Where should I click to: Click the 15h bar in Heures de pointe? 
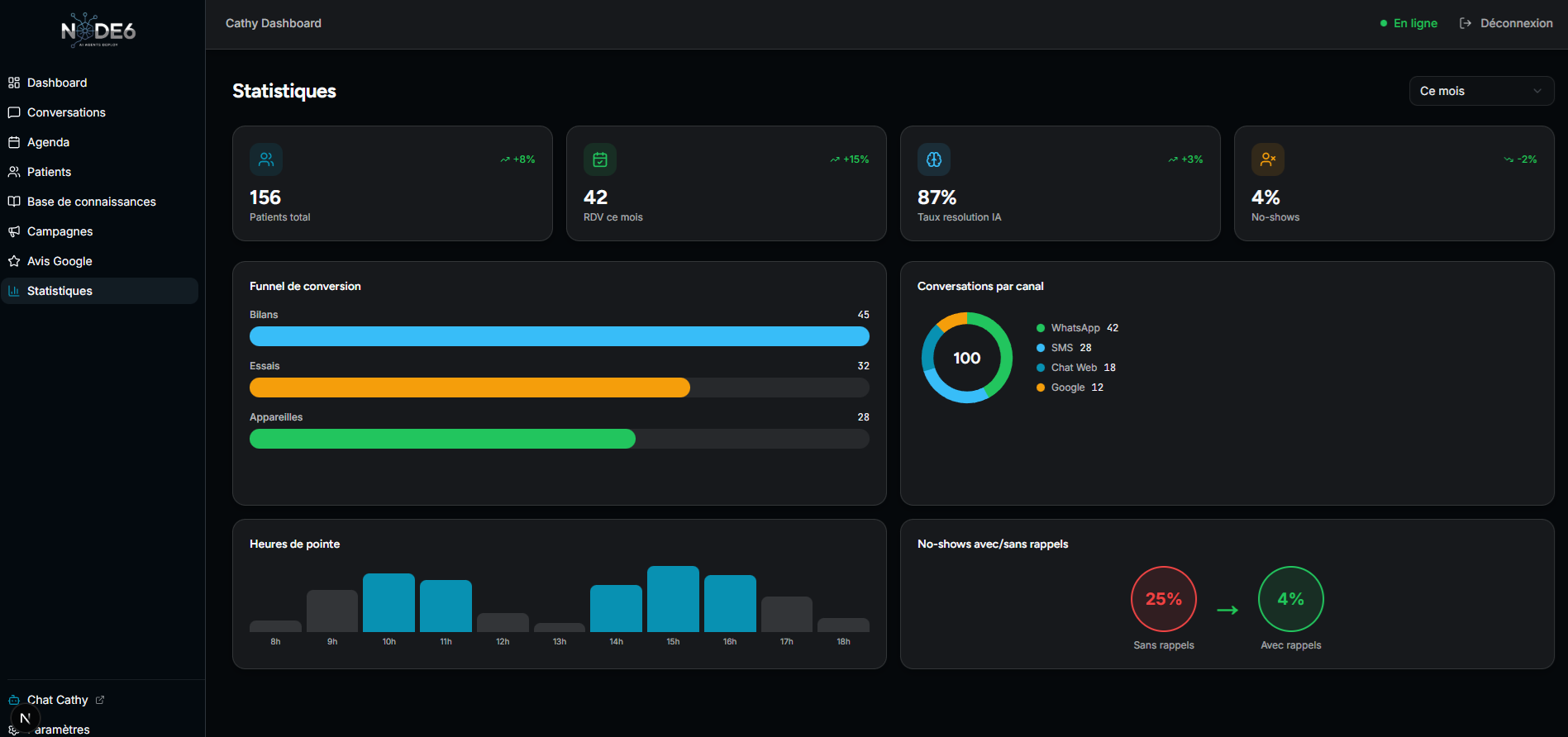click(x=673, y=599)
